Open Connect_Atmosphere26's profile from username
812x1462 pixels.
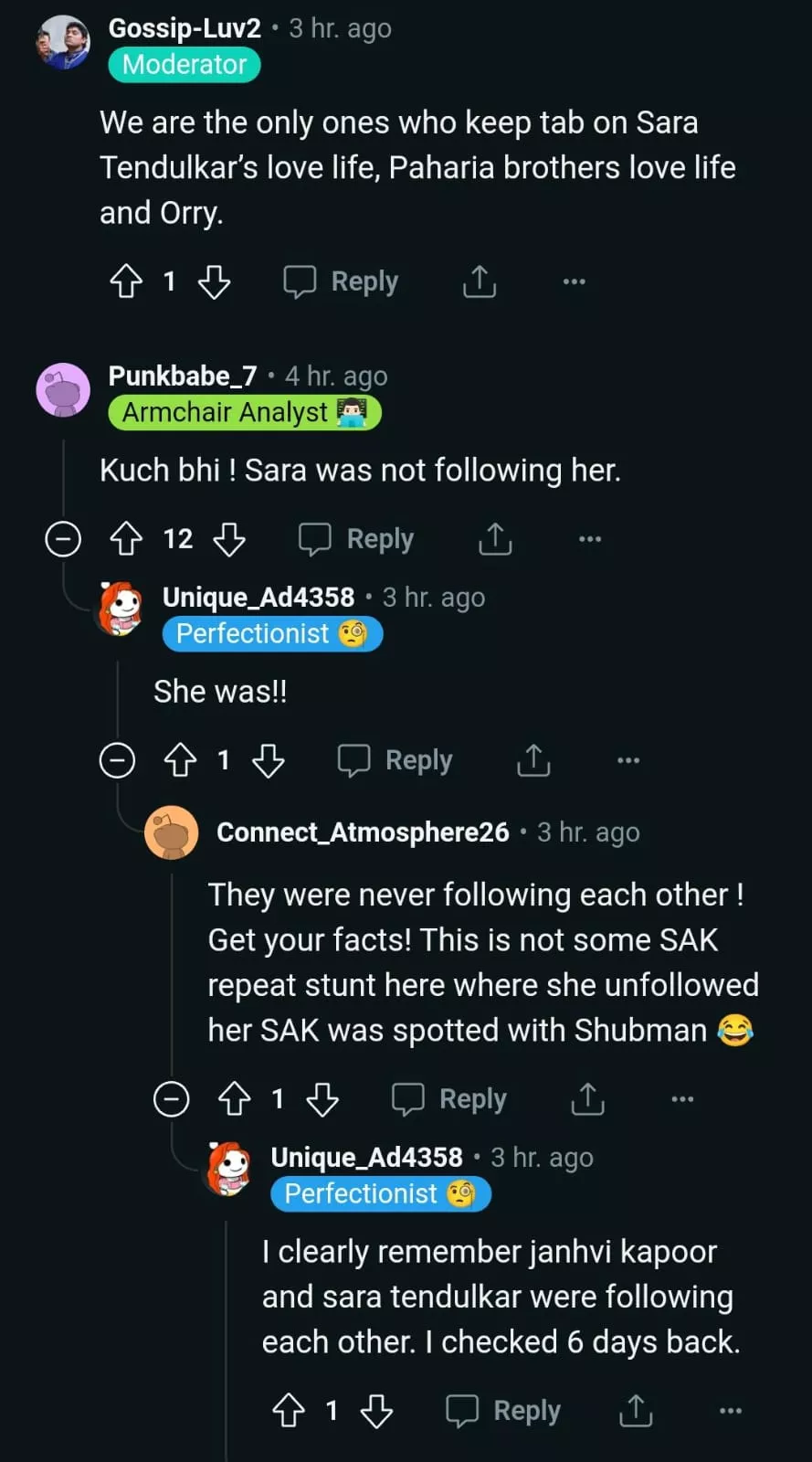363,832
